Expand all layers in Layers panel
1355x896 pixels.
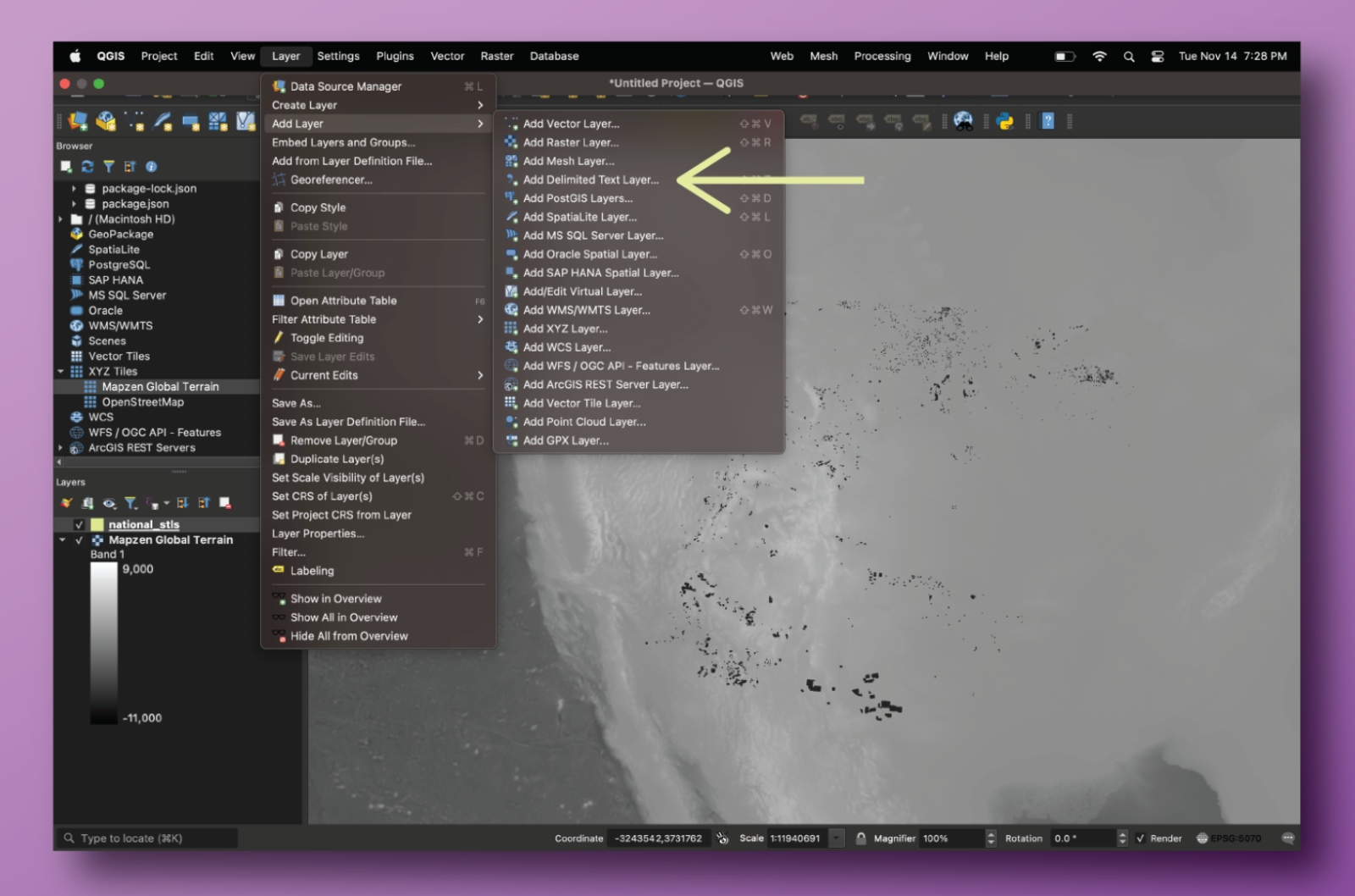(183, 503)
